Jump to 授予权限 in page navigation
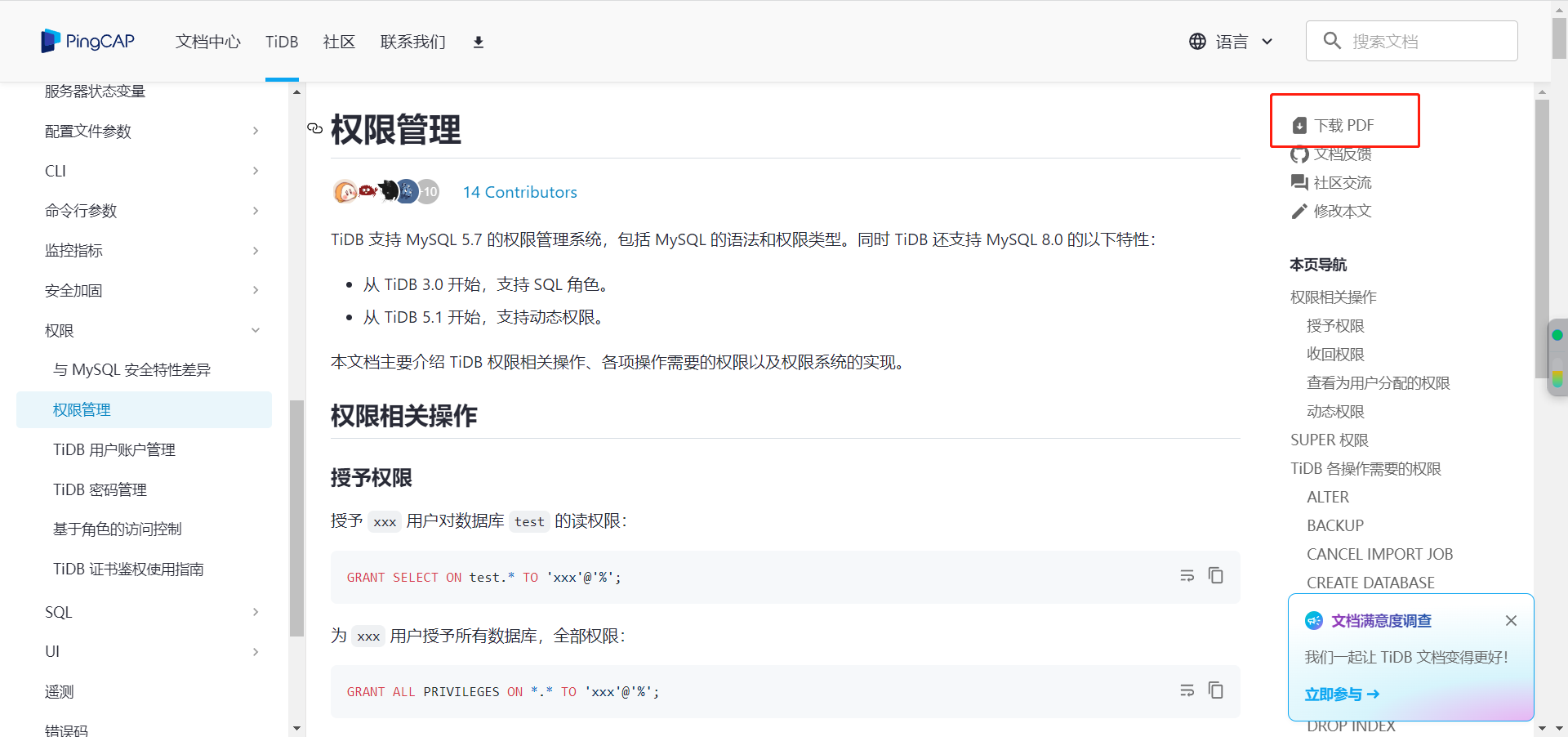This screenshot has width=1568, height=737. pyautogui.click(x=1335, y=326)
